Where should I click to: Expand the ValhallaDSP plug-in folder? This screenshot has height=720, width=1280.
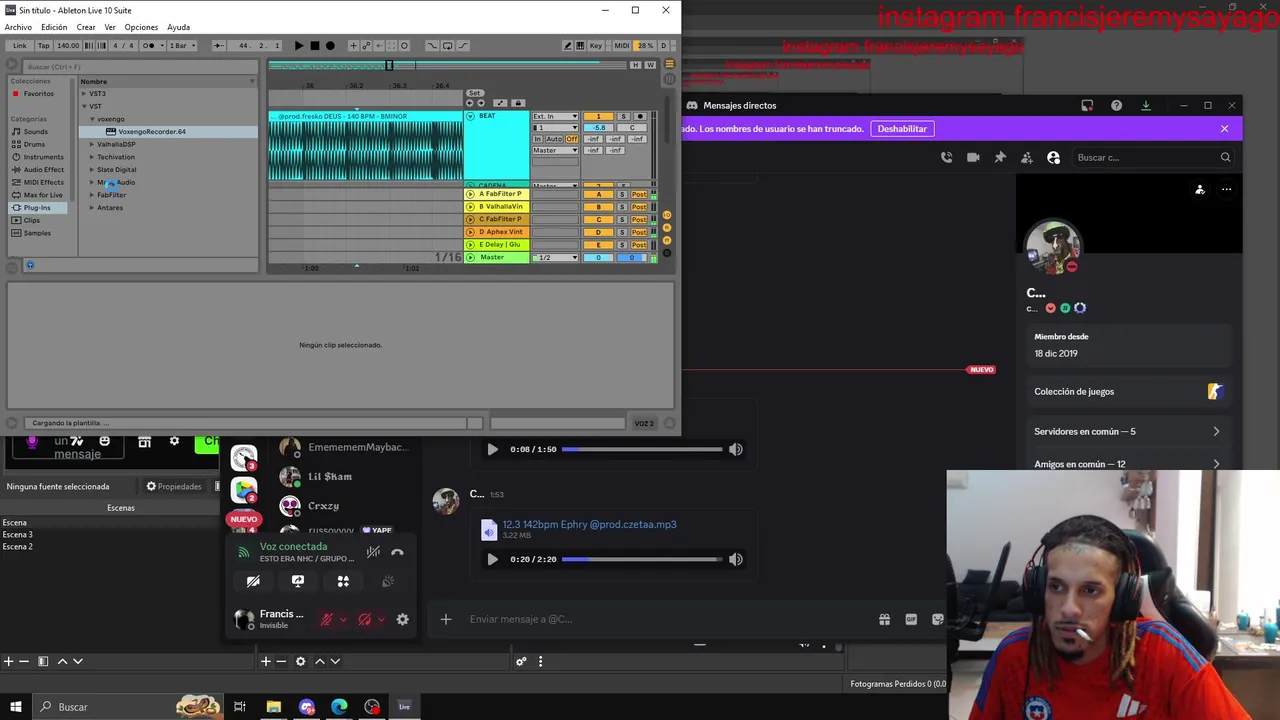coord(92,144)
